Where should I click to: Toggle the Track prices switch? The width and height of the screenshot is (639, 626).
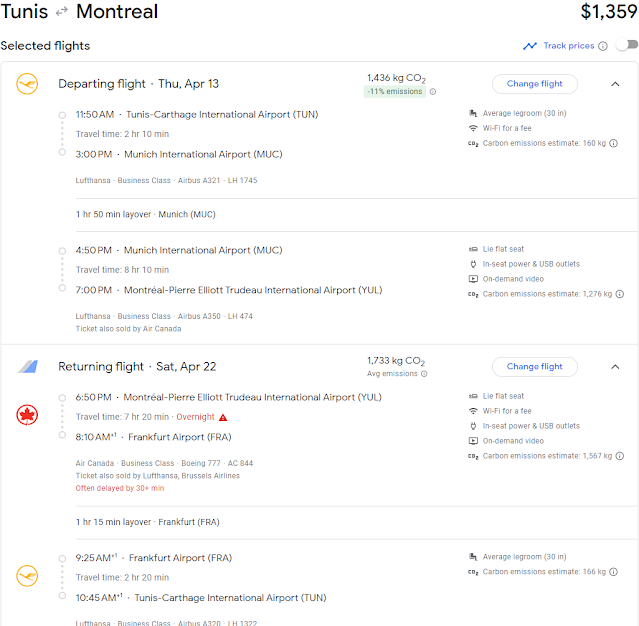coord(626,46)
